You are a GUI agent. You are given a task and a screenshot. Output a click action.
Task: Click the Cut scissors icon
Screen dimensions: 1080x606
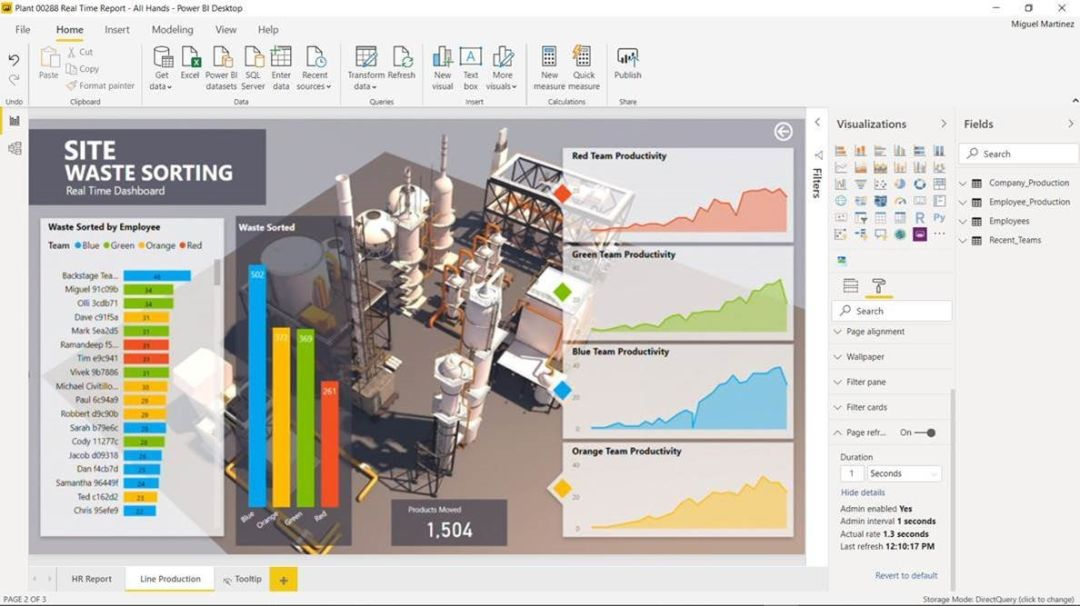click(x=72, y=52)
